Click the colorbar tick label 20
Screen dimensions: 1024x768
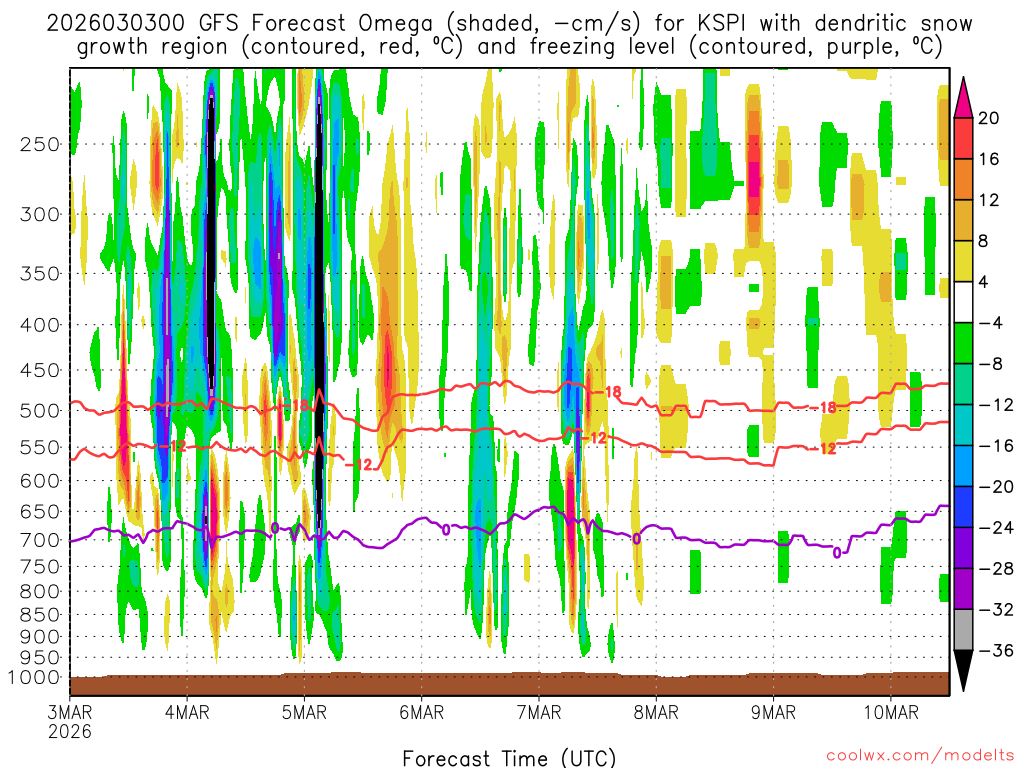(x=990, y=118)
